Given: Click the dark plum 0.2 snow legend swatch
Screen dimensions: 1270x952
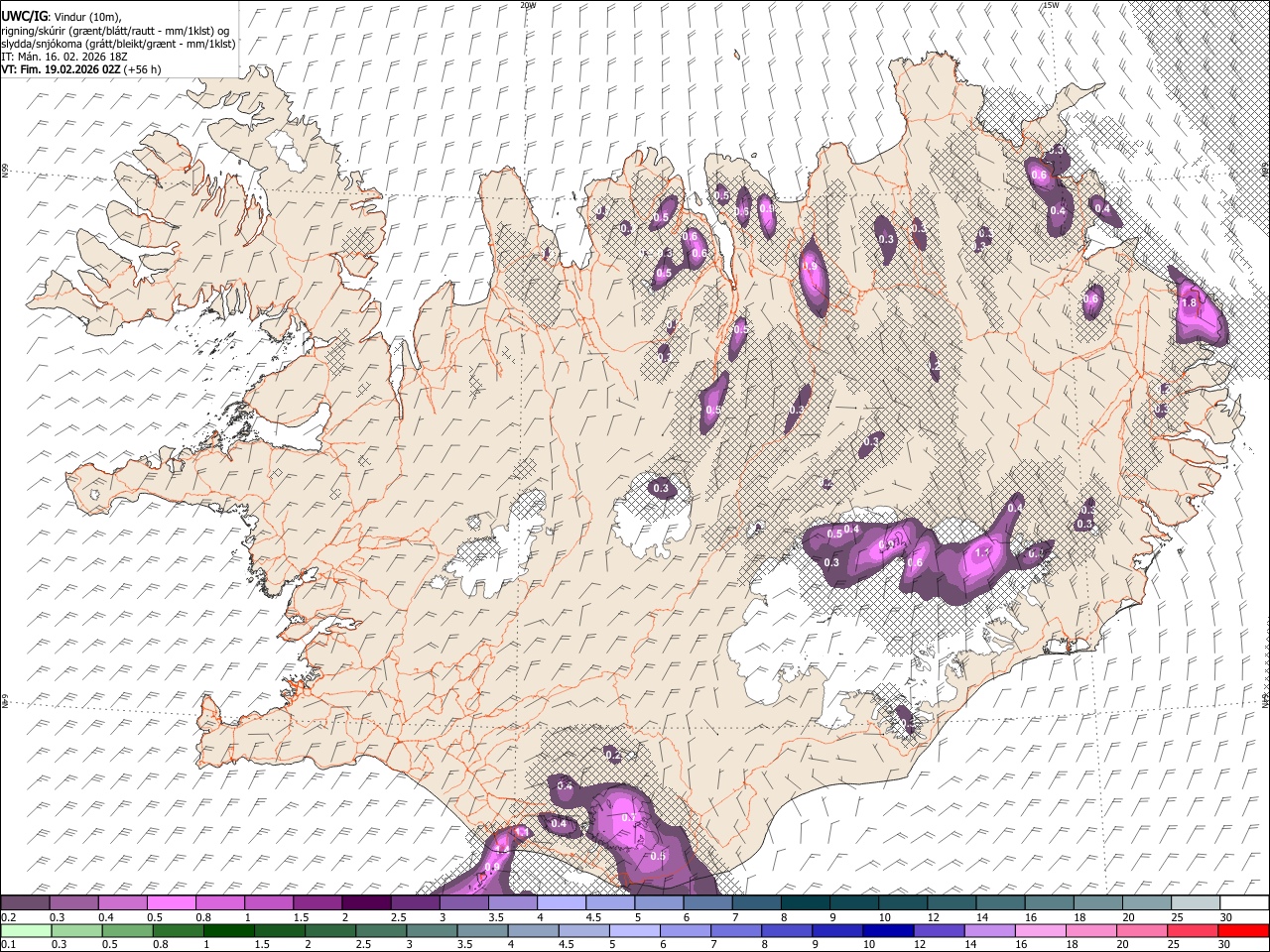Looking at the screenshot, I should pos(26,903).
